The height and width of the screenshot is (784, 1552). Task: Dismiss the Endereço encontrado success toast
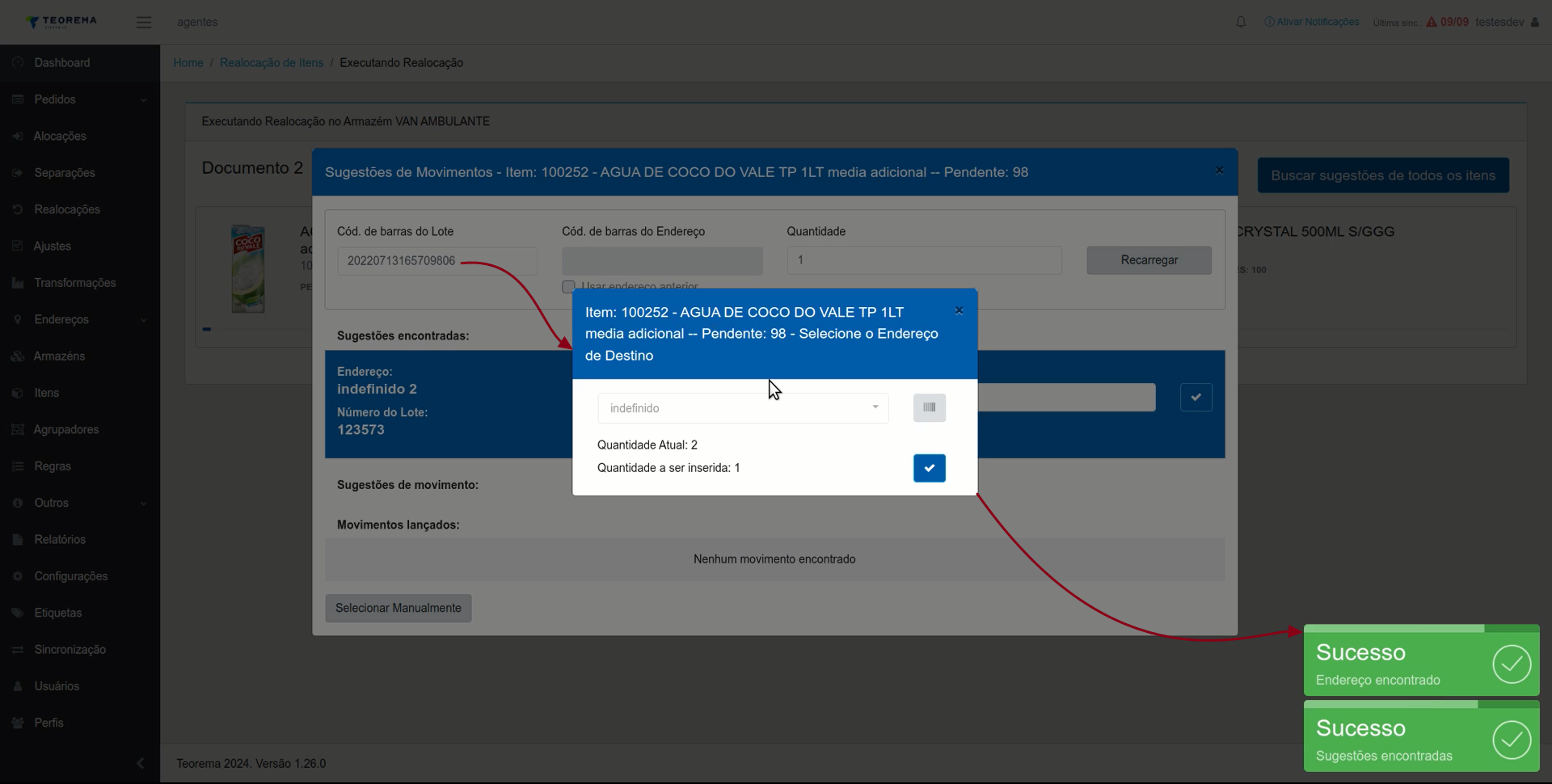[x=1421, y=660]
